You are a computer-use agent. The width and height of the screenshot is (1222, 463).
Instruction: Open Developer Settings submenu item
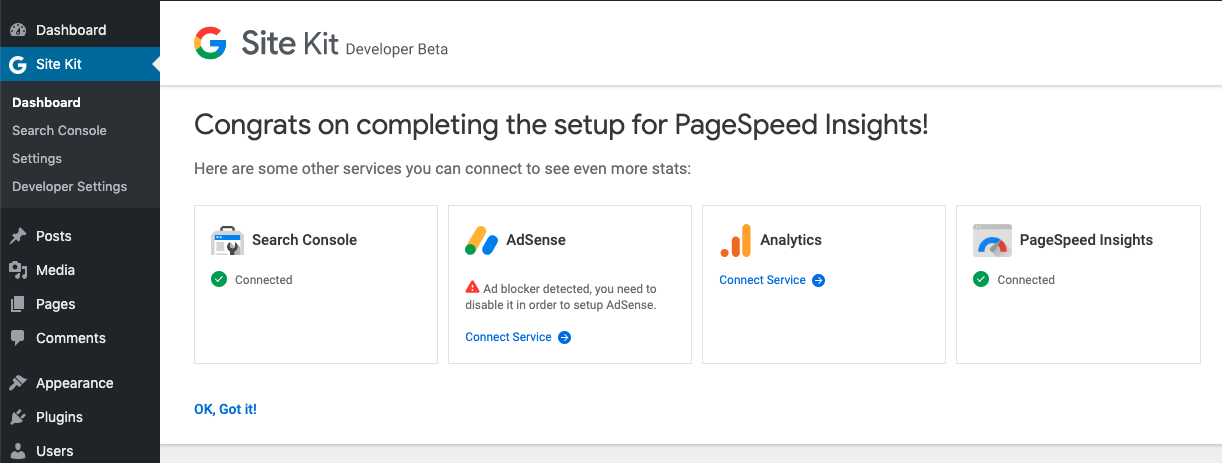click(70, 186)
